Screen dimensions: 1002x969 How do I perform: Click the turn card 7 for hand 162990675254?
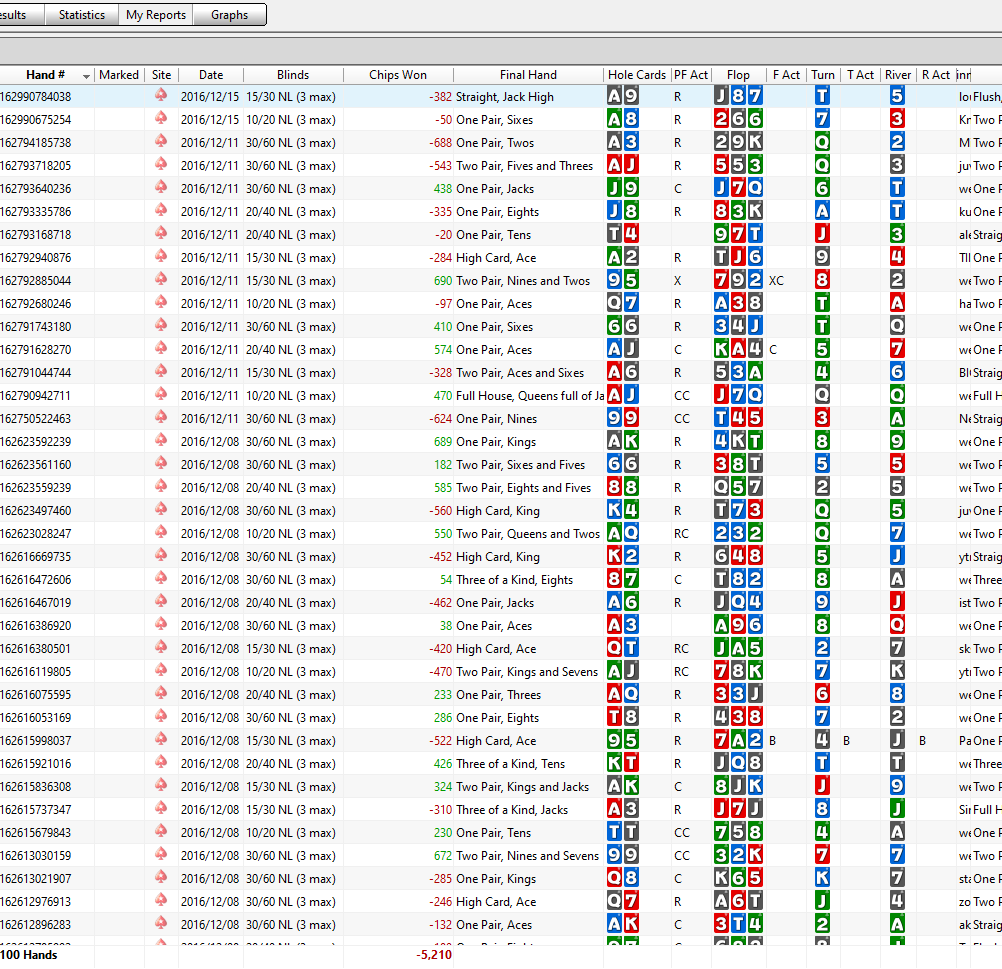[822, 120]
